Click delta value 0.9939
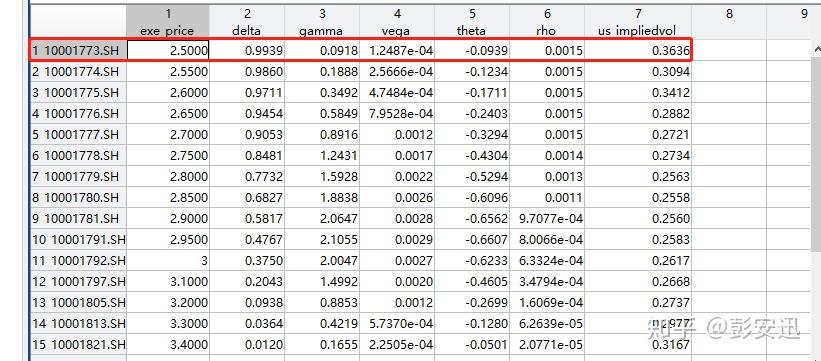 (x=247, y=51)
